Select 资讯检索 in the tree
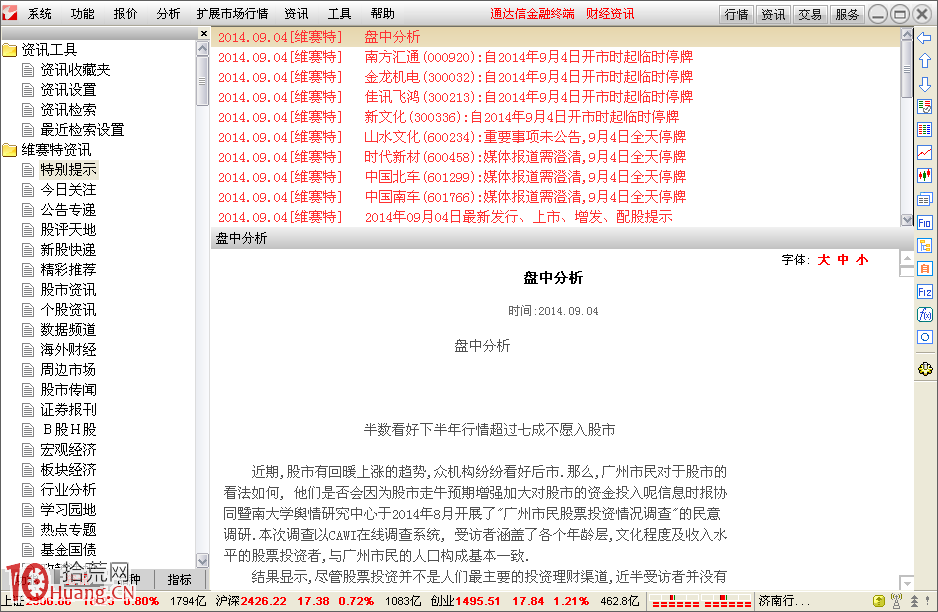This screenshot has width=938, height=612. click(x=68, y=110)
